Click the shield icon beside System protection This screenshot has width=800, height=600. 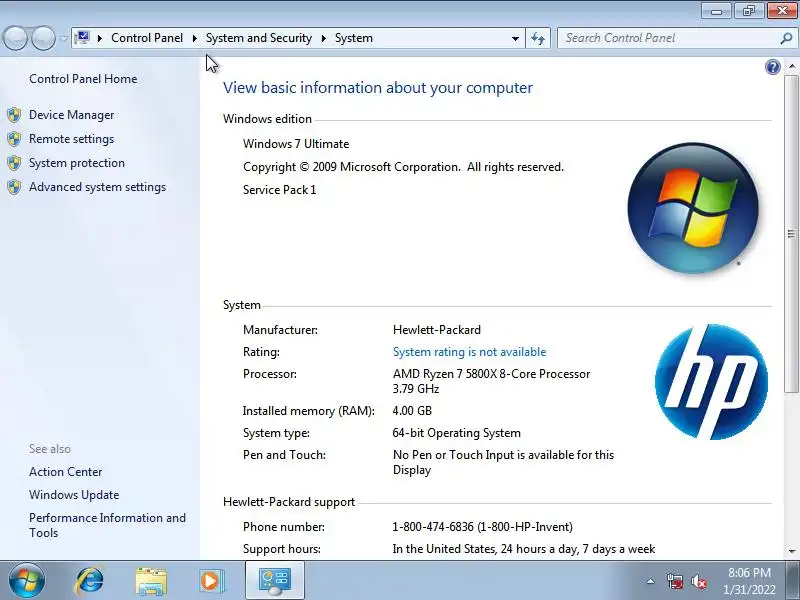coord(14,163)
